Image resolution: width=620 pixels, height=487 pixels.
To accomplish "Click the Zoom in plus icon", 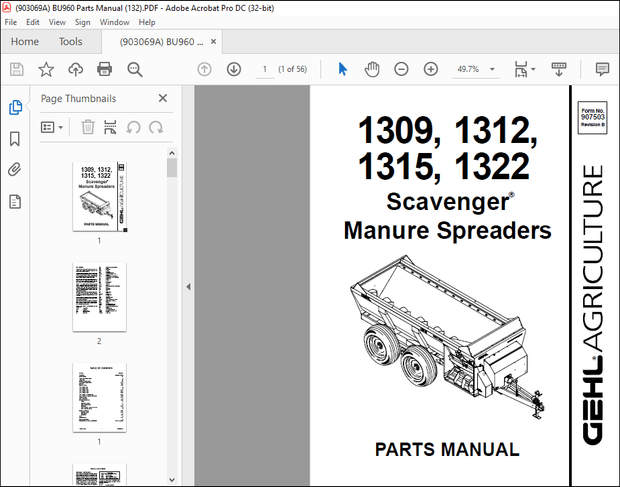I will [430, 69].
